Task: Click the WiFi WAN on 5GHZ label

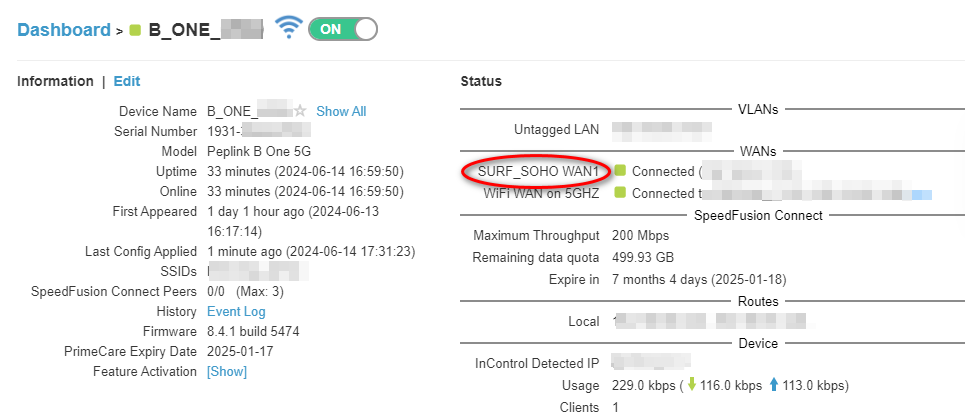Action: coord(541,193)
